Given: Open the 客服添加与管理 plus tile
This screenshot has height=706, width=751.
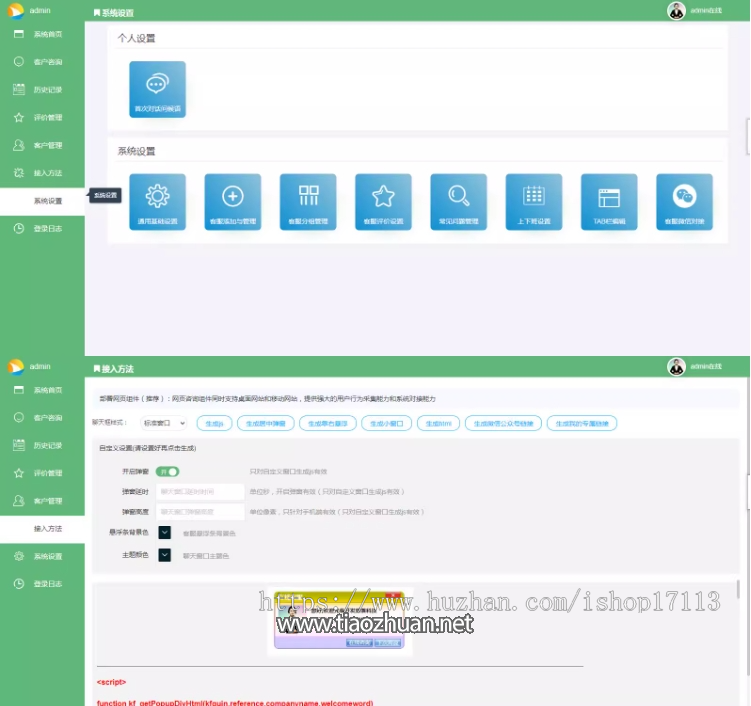Looking at the screenshot, I should click(x=232, y=202).
